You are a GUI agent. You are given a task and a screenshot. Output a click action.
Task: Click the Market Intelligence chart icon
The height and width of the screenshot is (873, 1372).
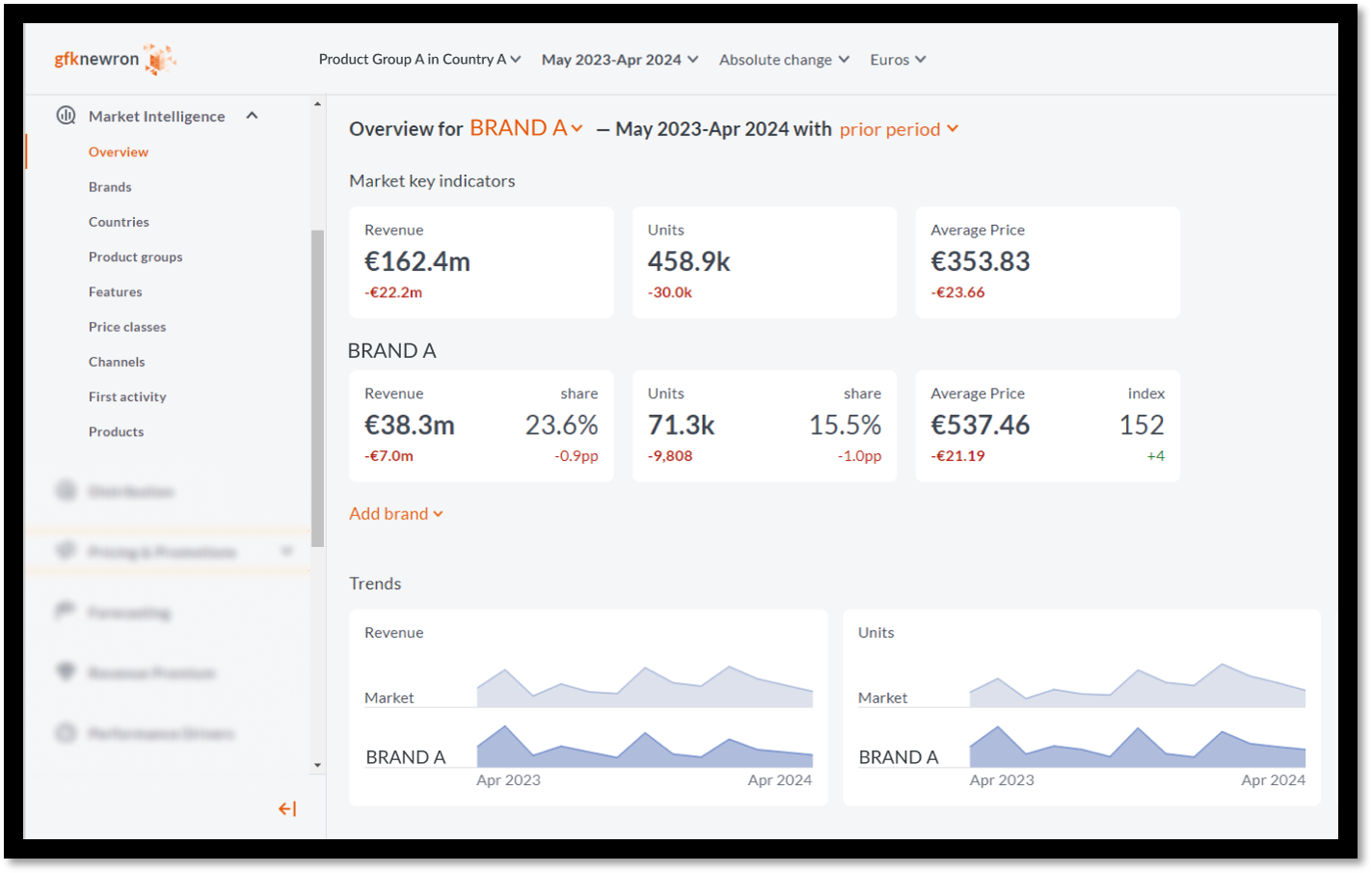pyautogui.click(x=66, y=116)
